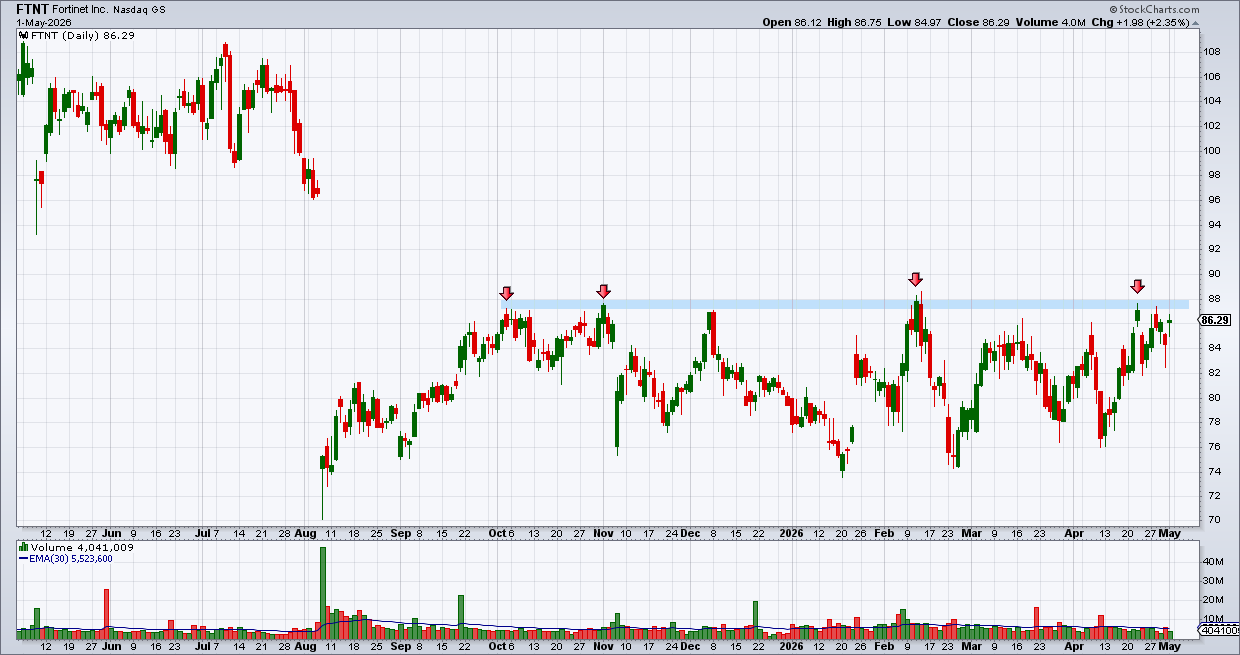Click the FTNT (Daily) 86.29 legend label
This screenshot has width=1240, height=655.
tap(81, 36)
